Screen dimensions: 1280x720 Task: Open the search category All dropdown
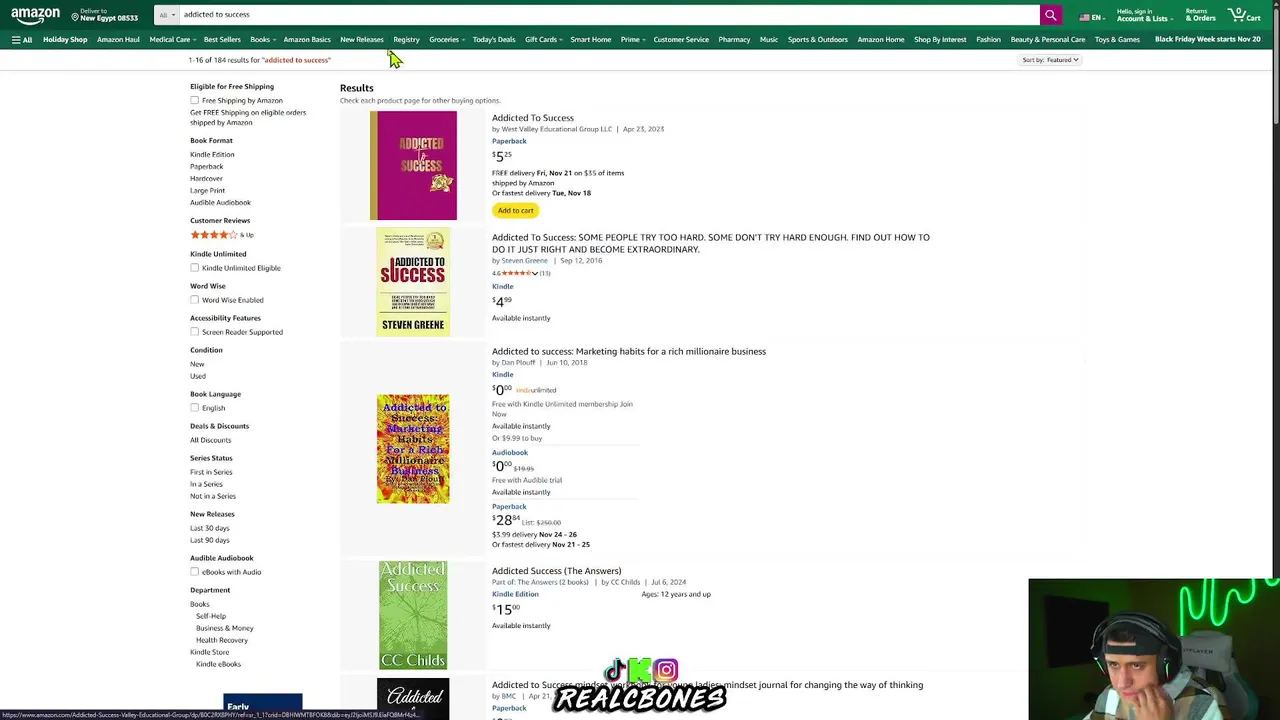pos(166,15)
